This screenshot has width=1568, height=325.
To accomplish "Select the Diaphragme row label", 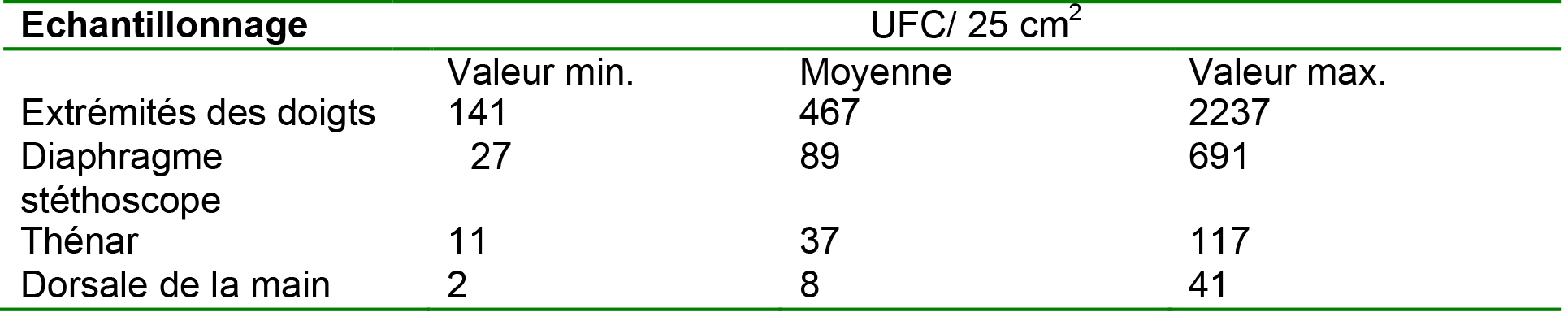I will pos(122,158).
